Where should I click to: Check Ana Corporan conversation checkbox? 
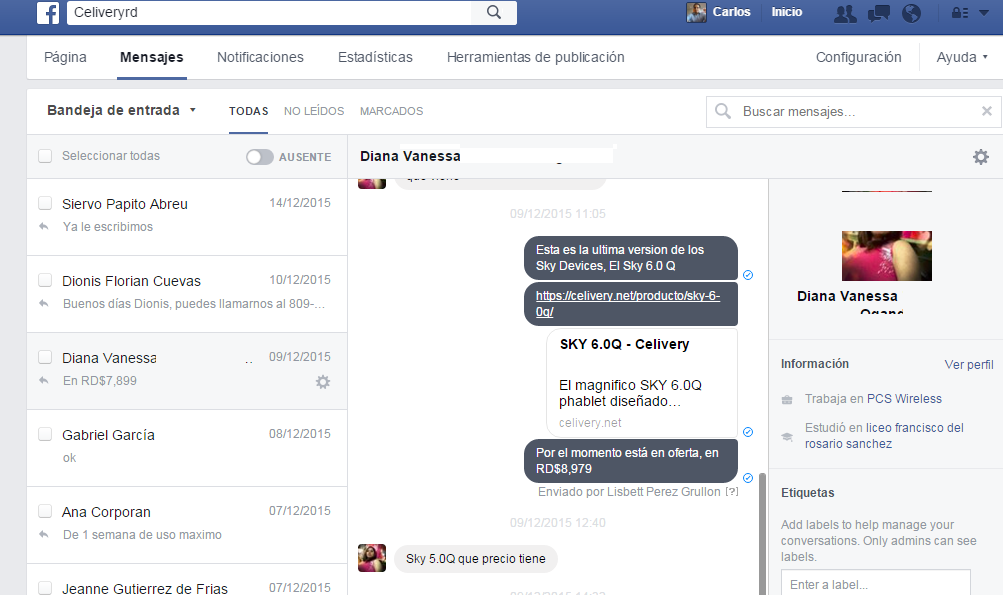[x=45, y=511]
